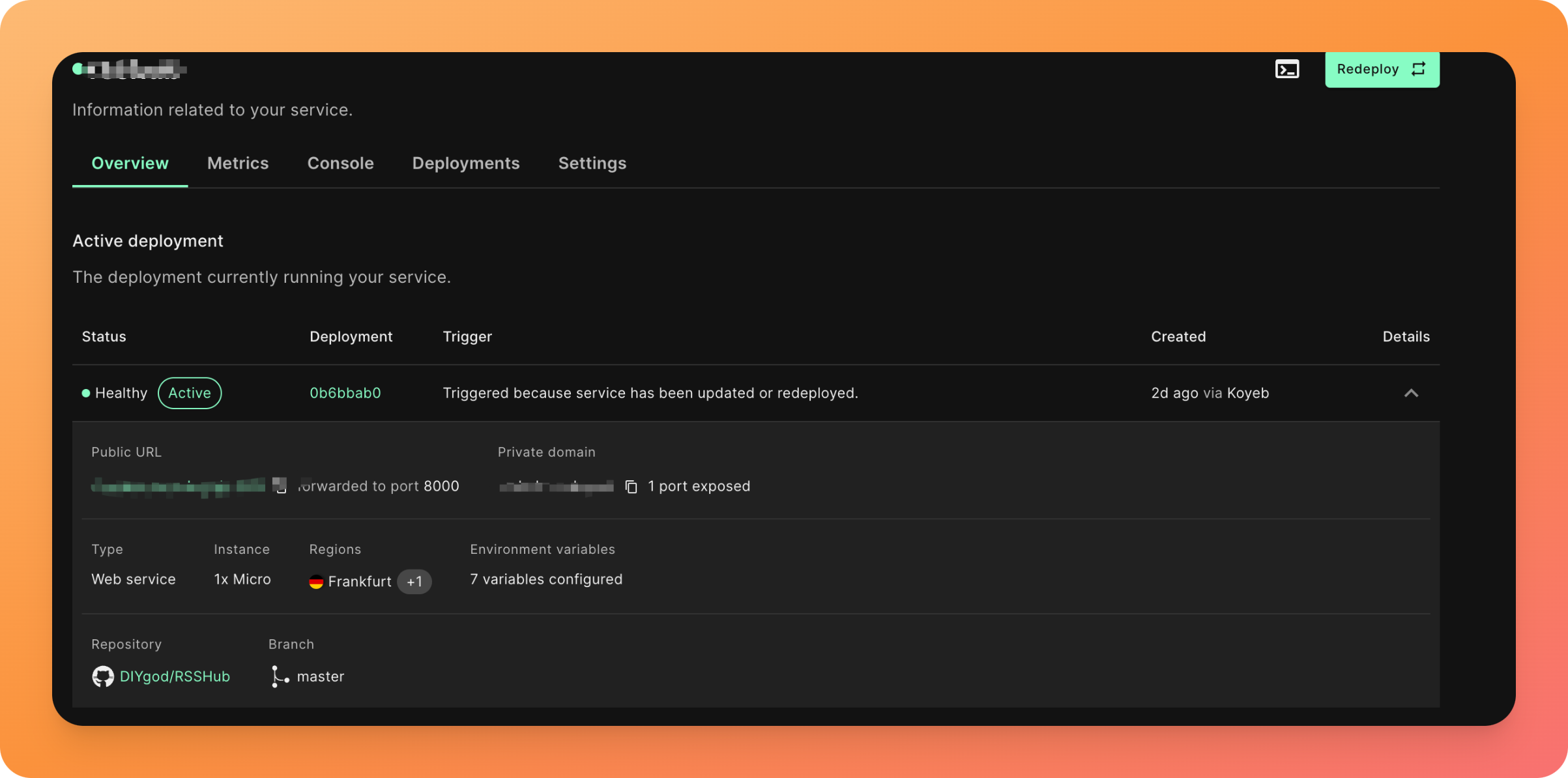Click the Active status badge
The width and height of the screenshot is (1568, 778).
190,393
